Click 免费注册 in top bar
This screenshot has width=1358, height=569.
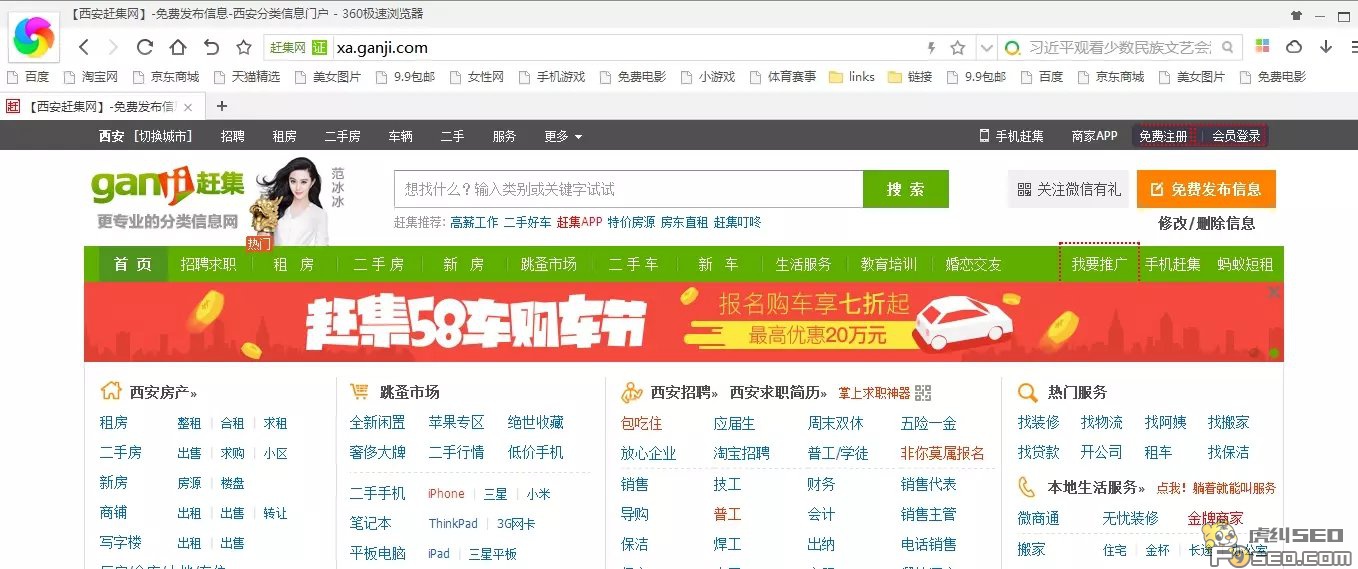1163,136
